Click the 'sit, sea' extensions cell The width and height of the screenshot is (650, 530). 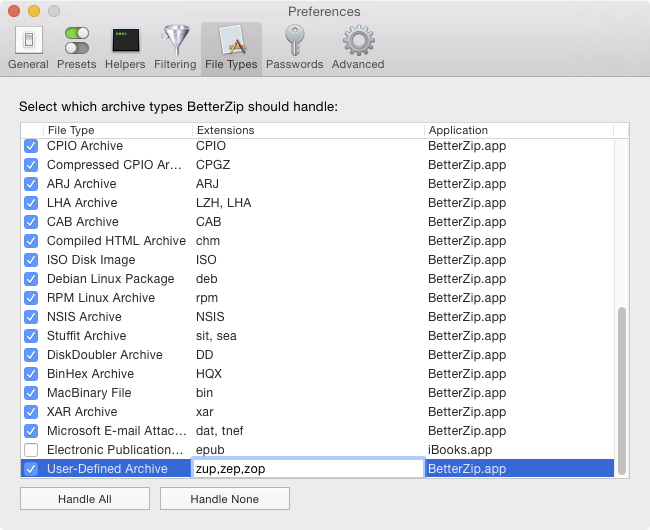(216, 336)
